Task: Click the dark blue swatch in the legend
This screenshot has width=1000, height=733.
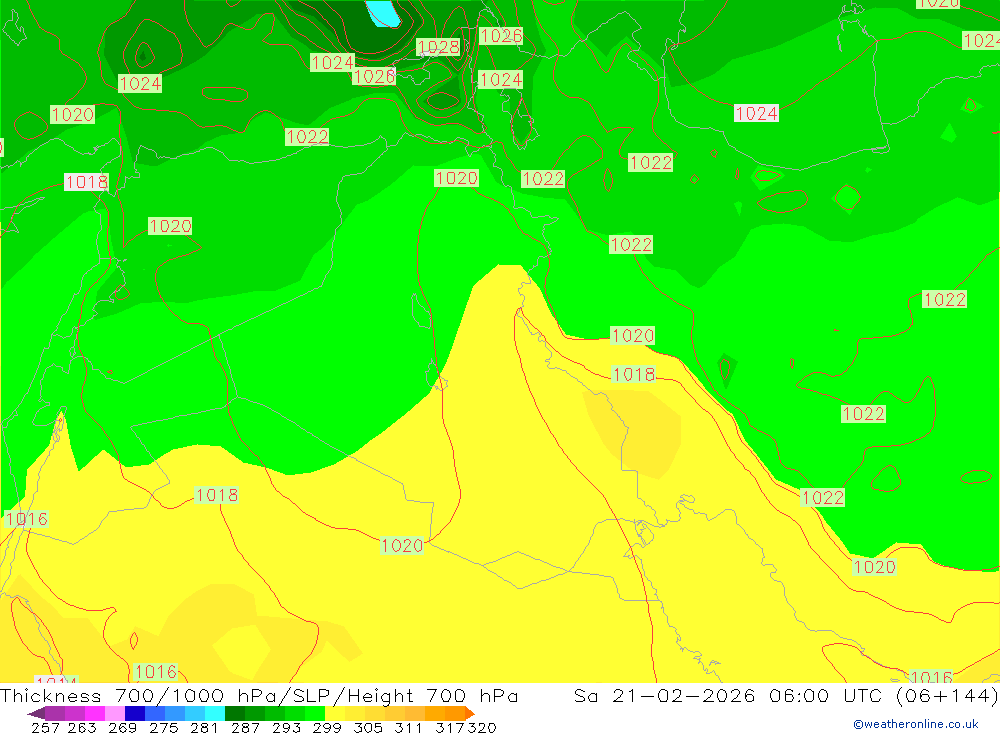Action: [135, 713]
